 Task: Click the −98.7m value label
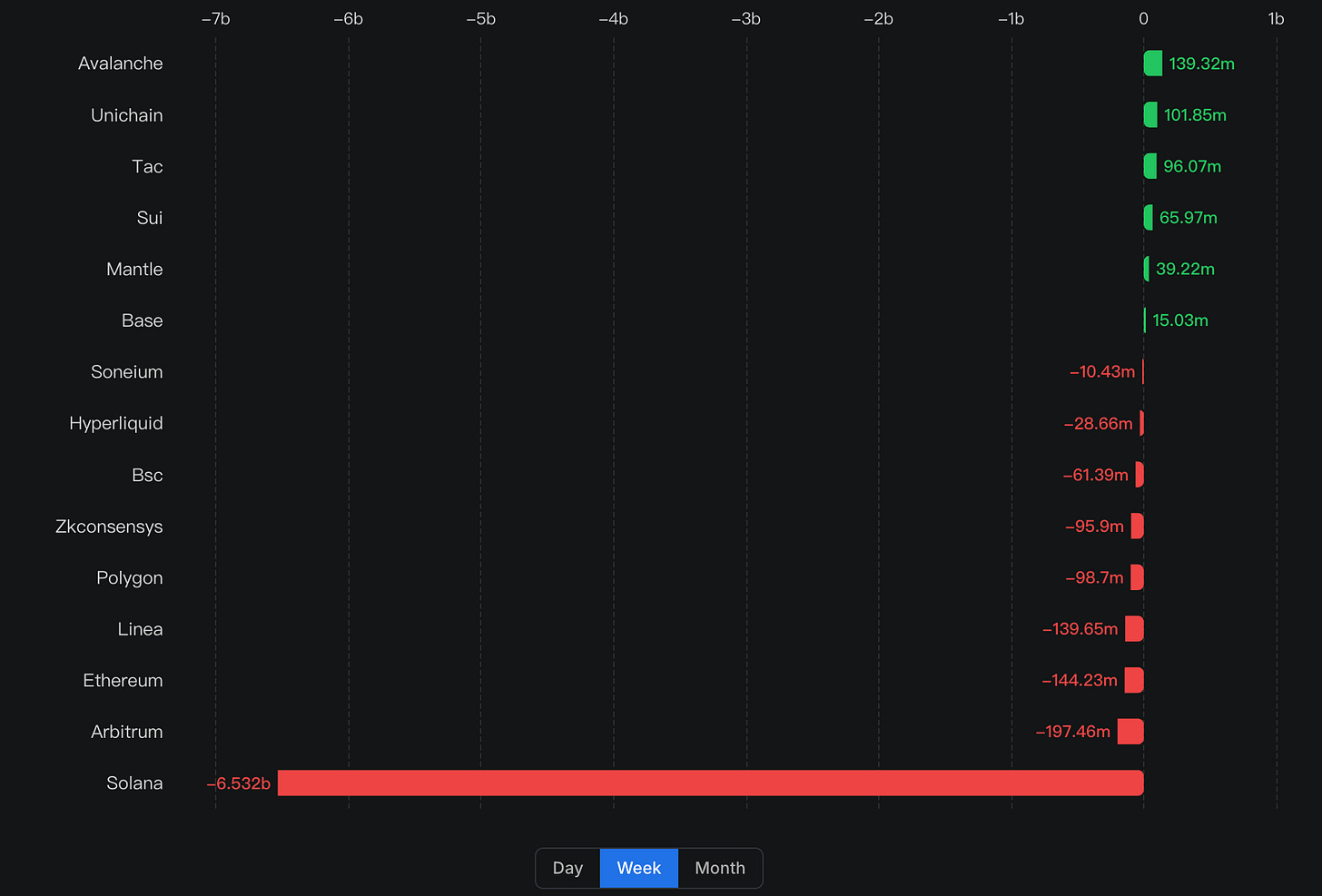pos(1094,578)
